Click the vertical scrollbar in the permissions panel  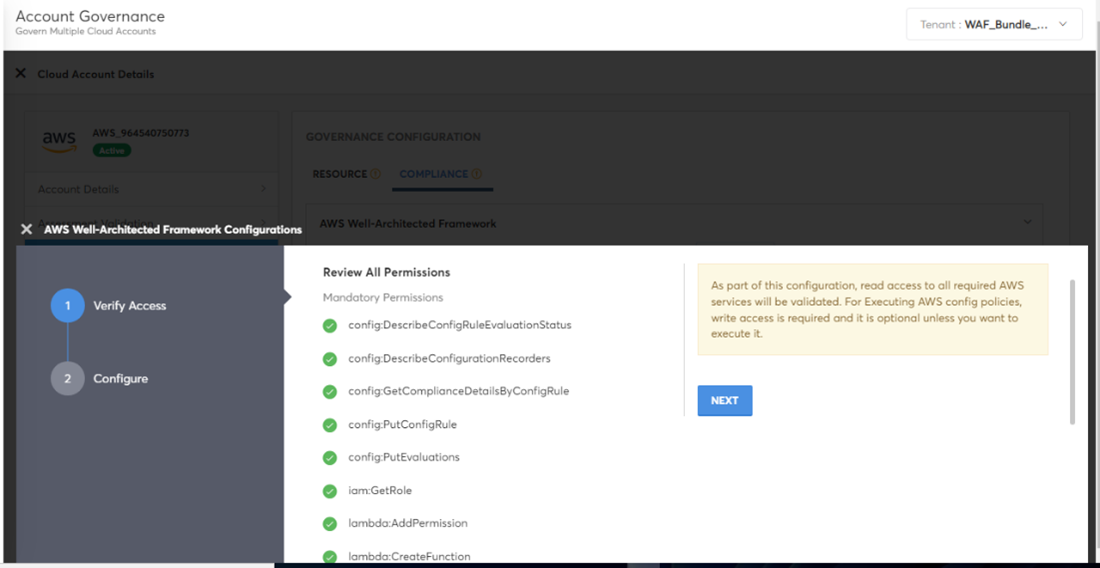(x=1072, y=352)
